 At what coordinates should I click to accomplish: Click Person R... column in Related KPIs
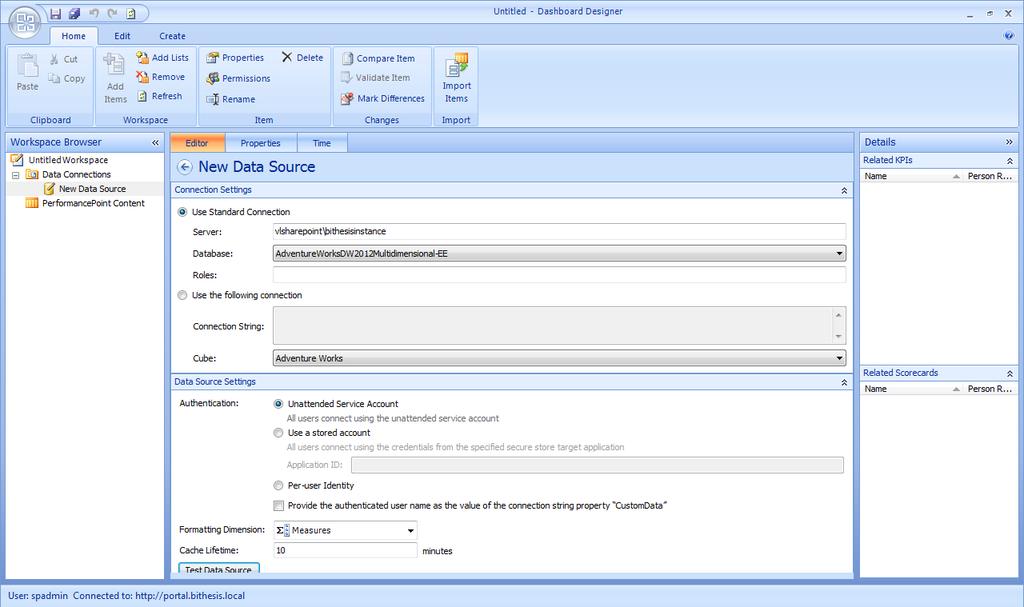coord(990,176)
